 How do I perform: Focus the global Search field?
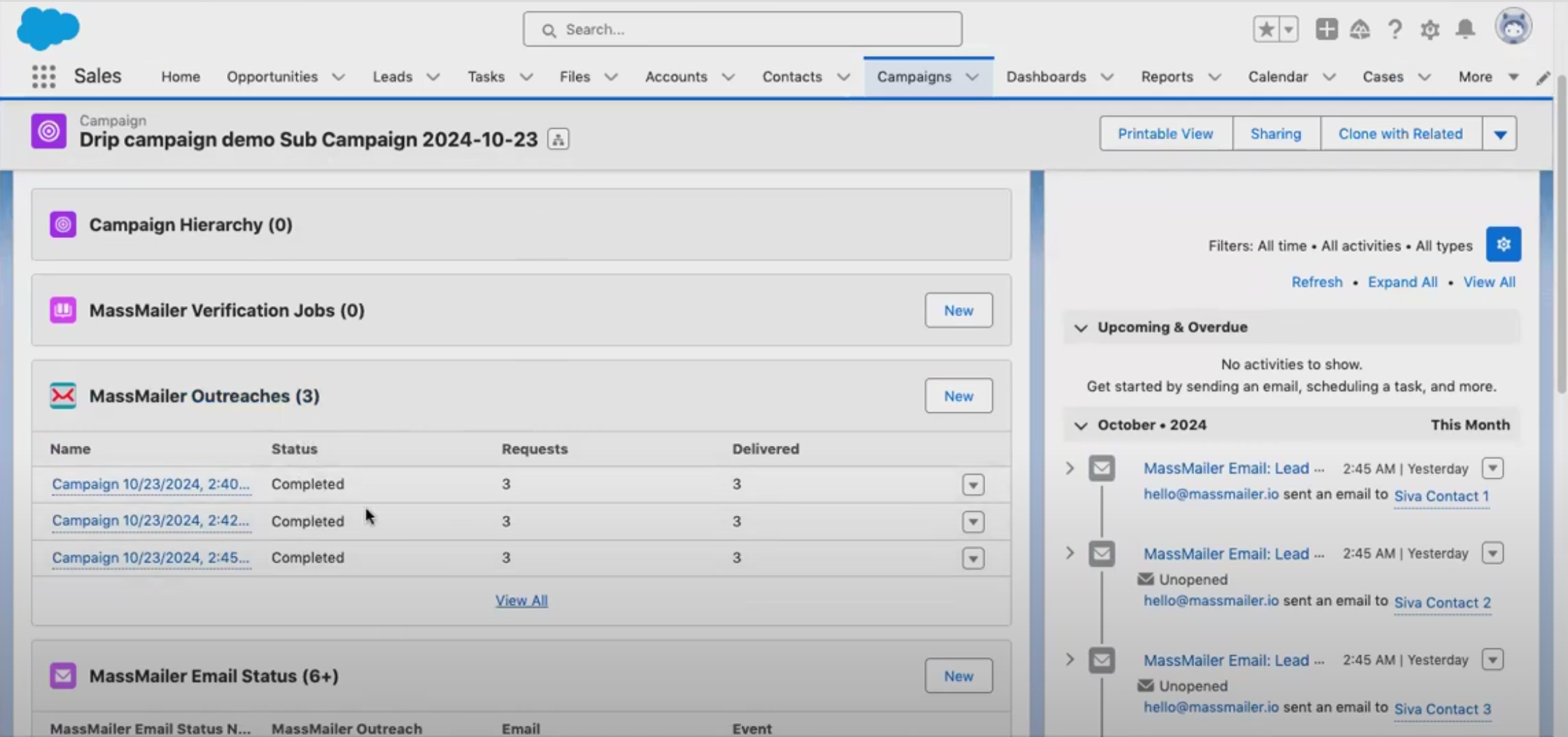pos(742,29)
